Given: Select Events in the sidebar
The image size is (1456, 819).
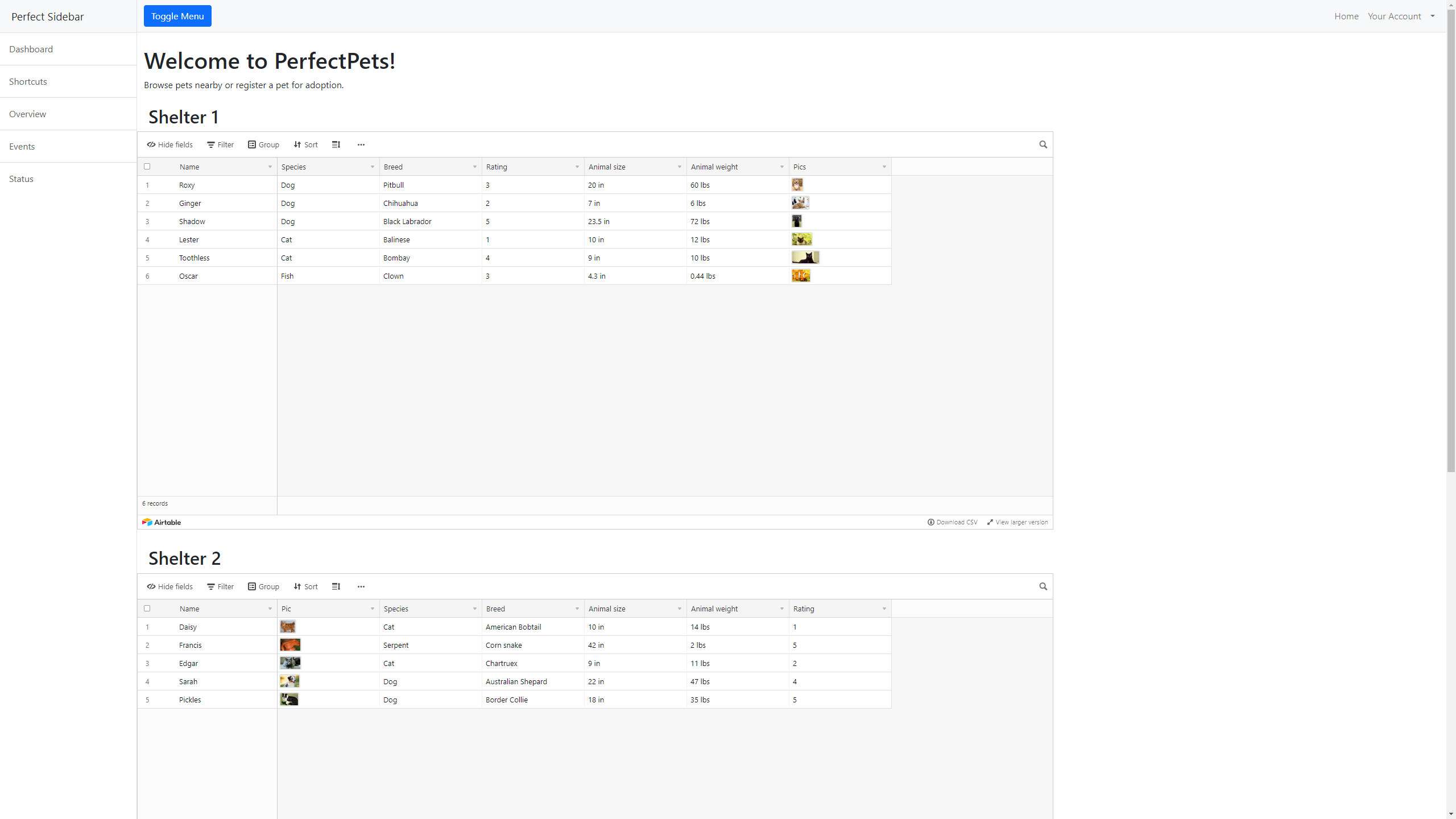Looking at the screenshot, I should (x=22, y=146).
